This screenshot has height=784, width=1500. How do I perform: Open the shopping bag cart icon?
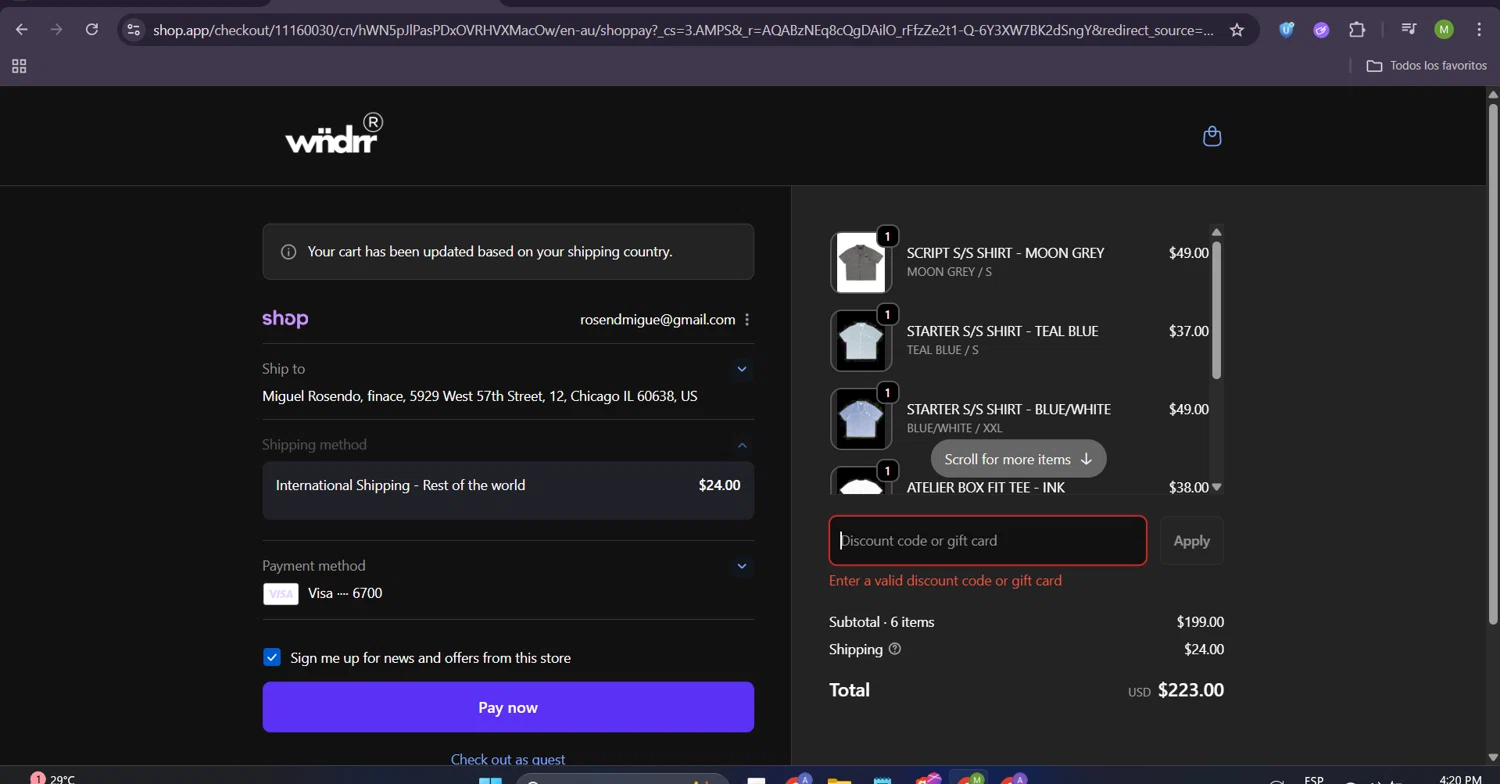(1212, 136)
